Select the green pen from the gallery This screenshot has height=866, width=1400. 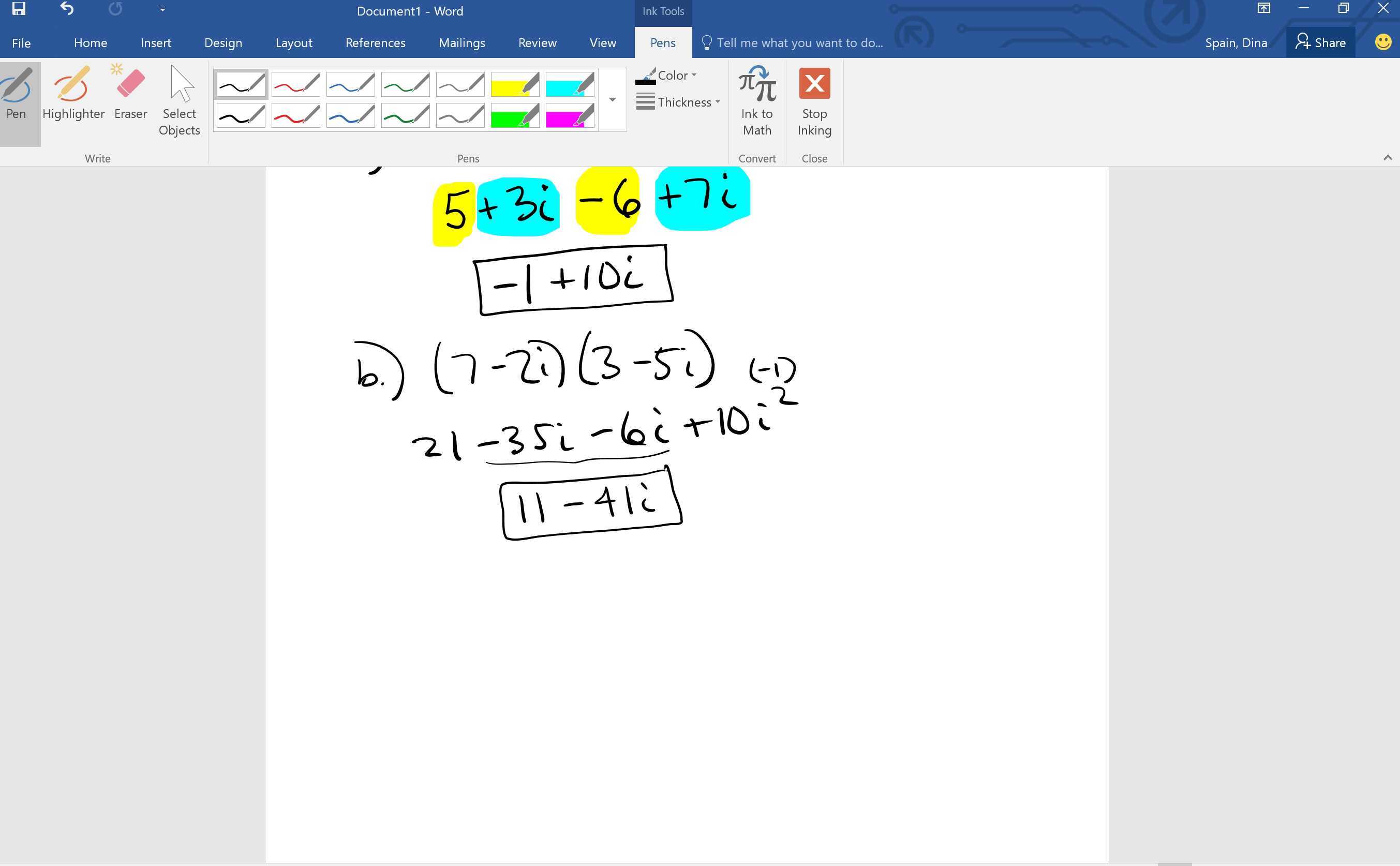coord(405,84)
